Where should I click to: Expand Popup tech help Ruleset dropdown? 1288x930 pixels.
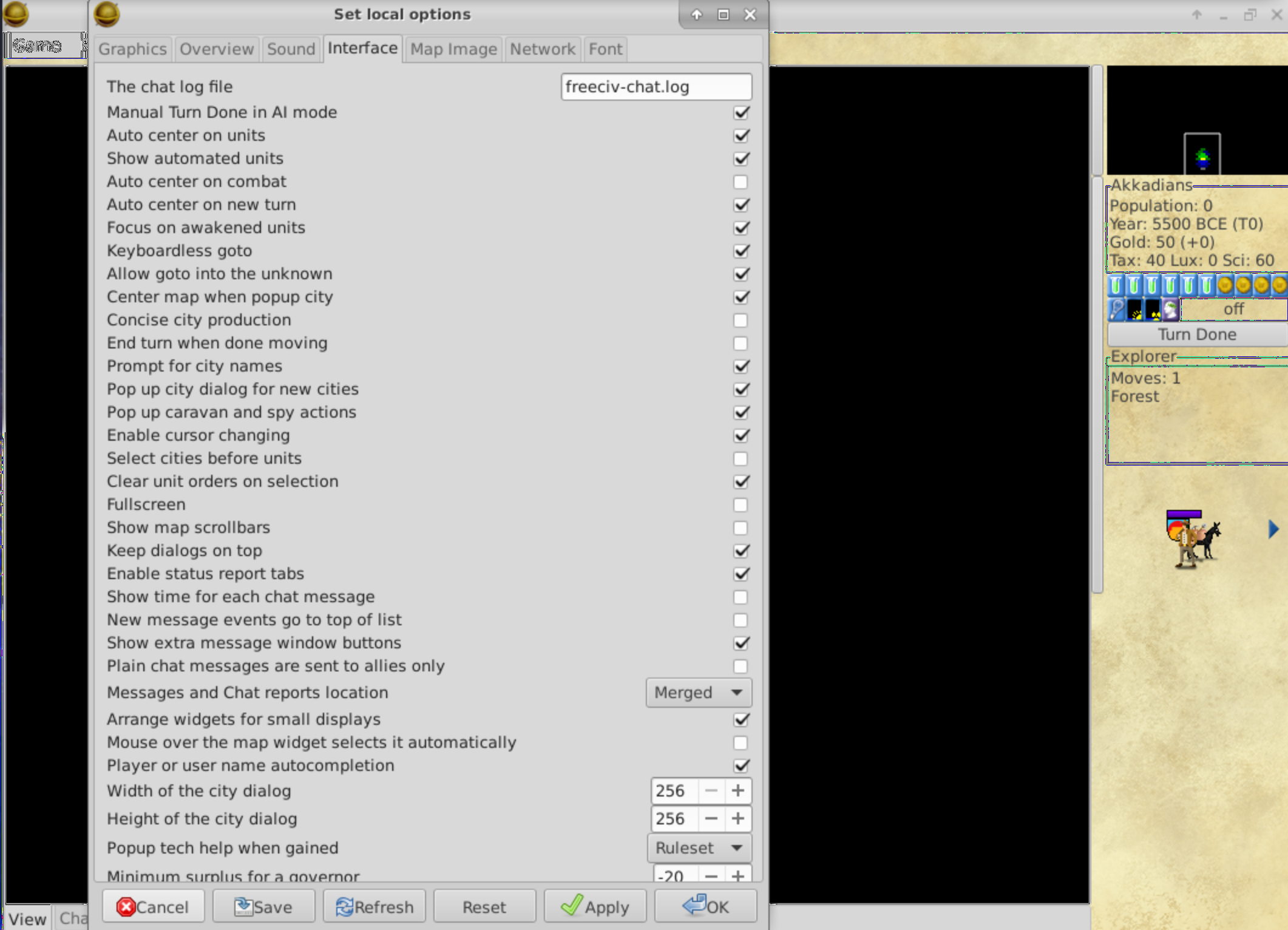click(699, 848)
